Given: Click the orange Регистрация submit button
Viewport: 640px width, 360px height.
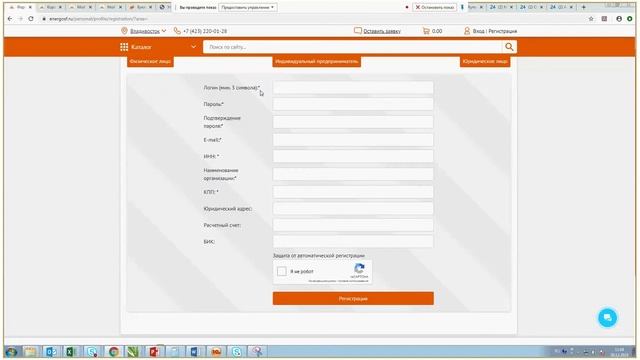Looking at the screenshot, I should [x=353, y=298].
